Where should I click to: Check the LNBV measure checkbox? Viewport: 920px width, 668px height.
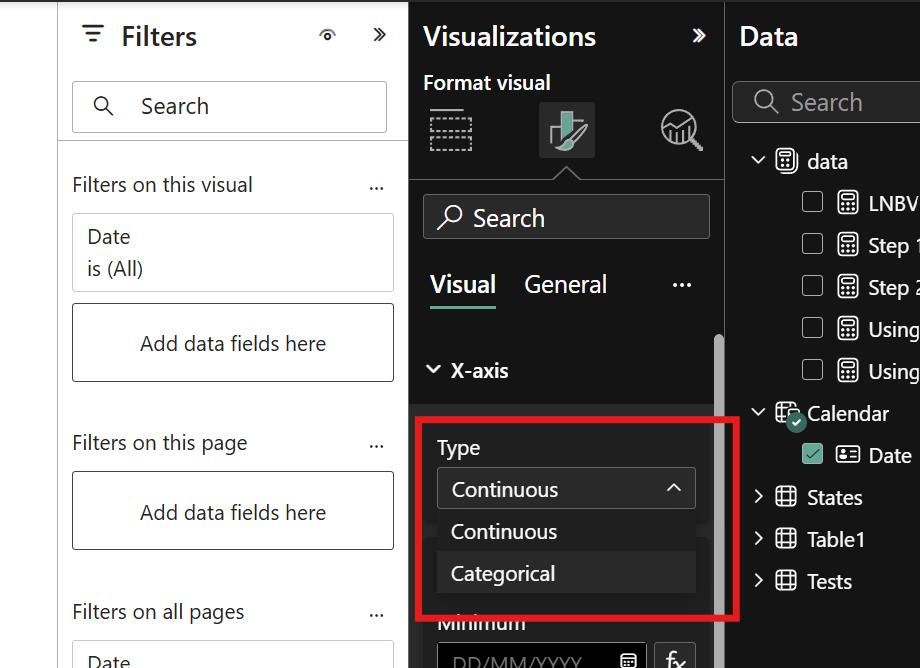coord(812,202)
